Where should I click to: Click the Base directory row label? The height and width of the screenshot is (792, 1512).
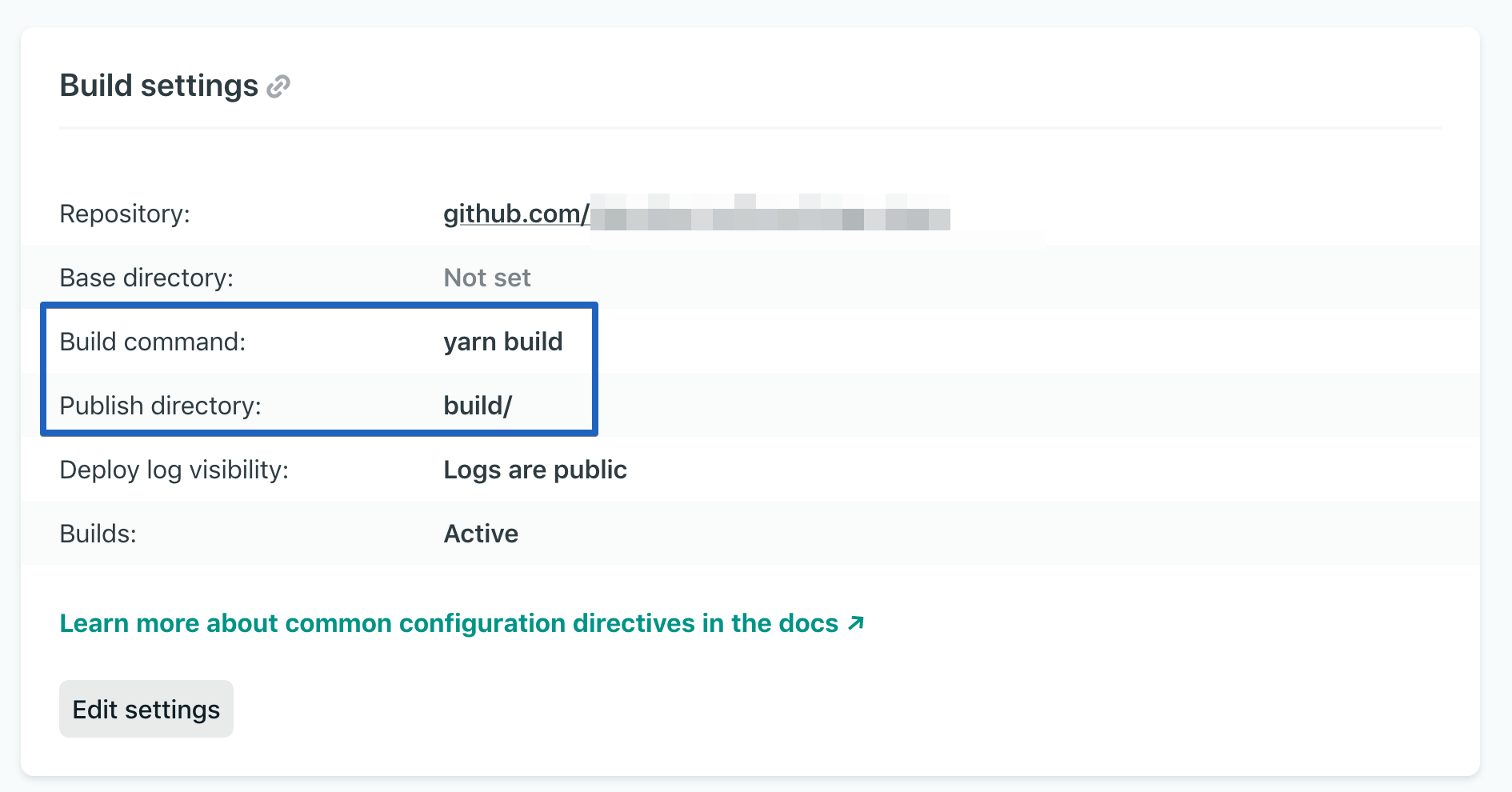146,278
